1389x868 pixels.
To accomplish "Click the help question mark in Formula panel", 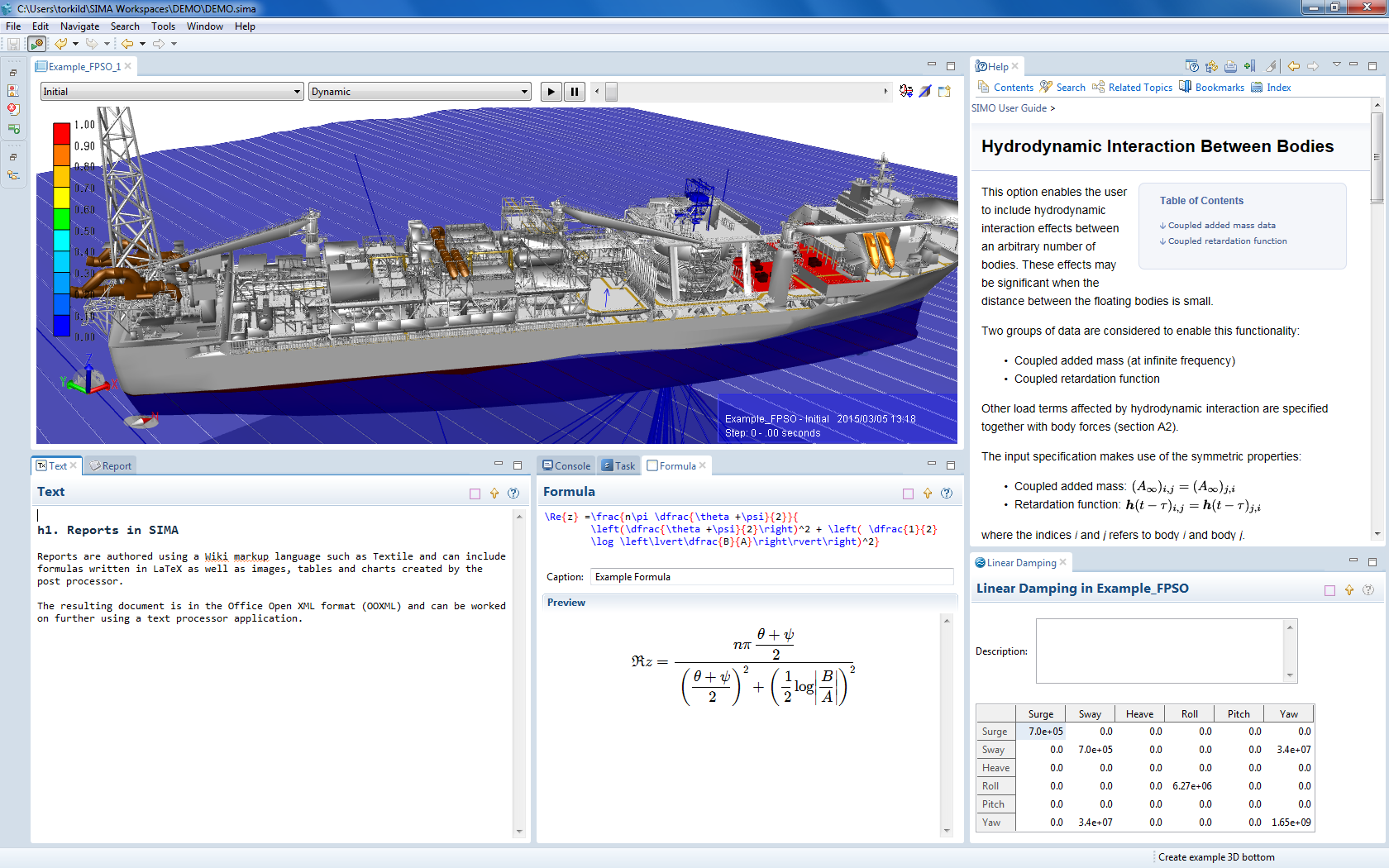I will (947, 494).
